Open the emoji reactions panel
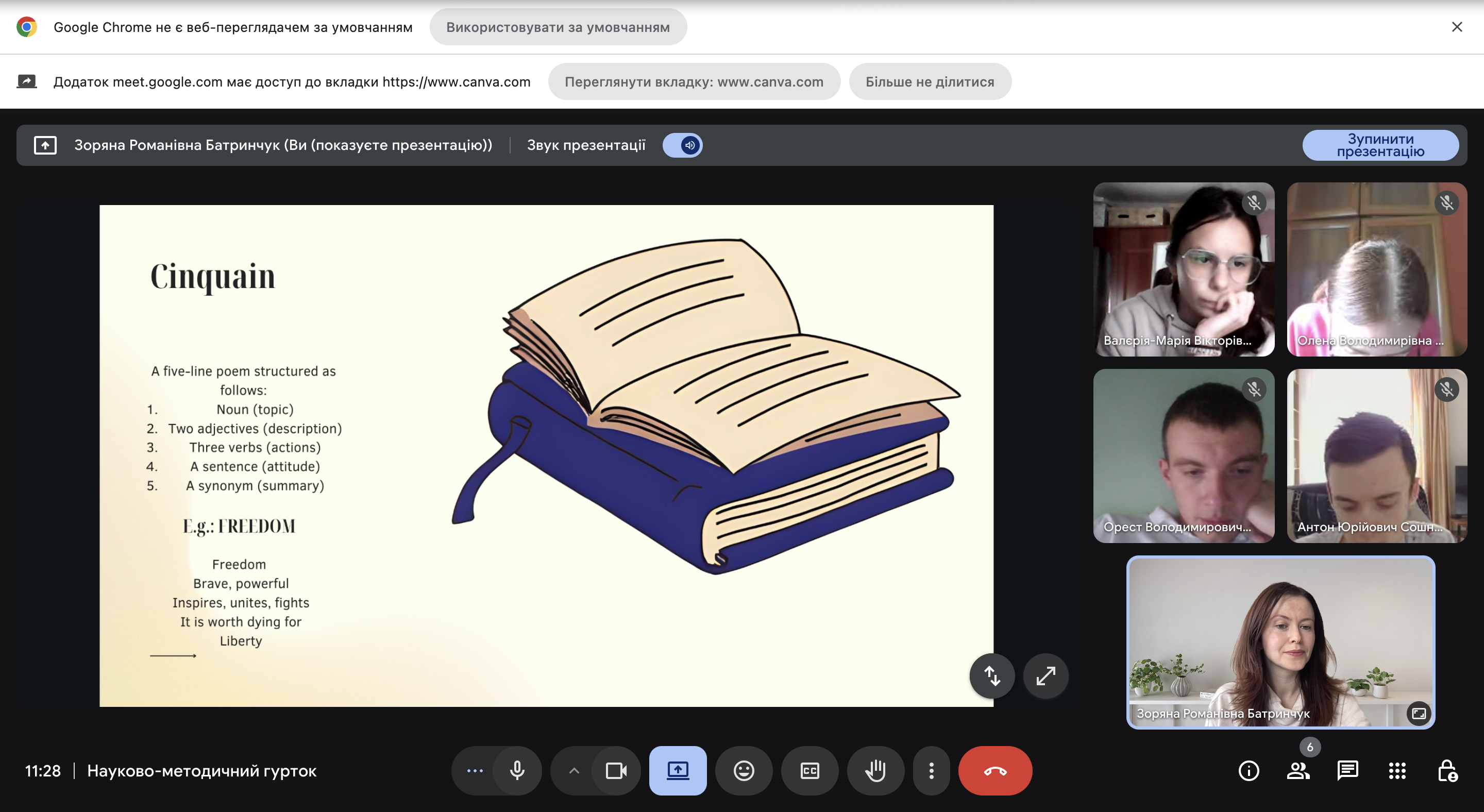This screenshot has width=1484, height=812. [744, 771]
